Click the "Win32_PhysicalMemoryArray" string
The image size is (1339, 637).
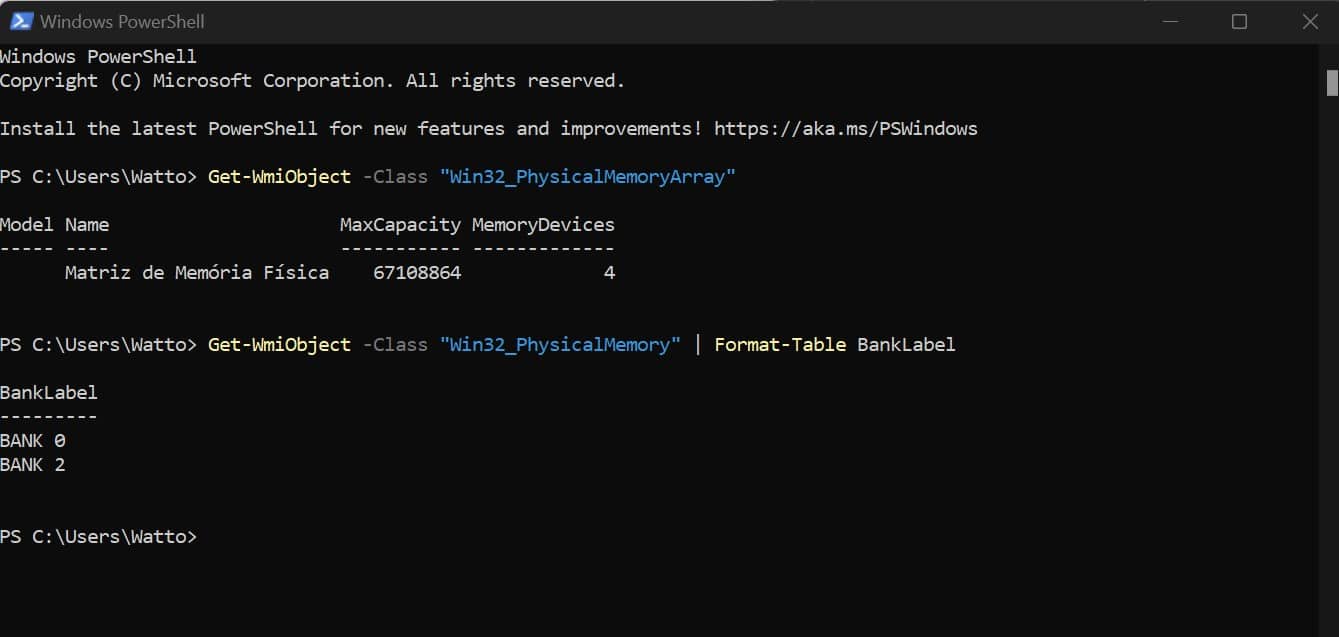pyautogui.click(x=588, y=177)
